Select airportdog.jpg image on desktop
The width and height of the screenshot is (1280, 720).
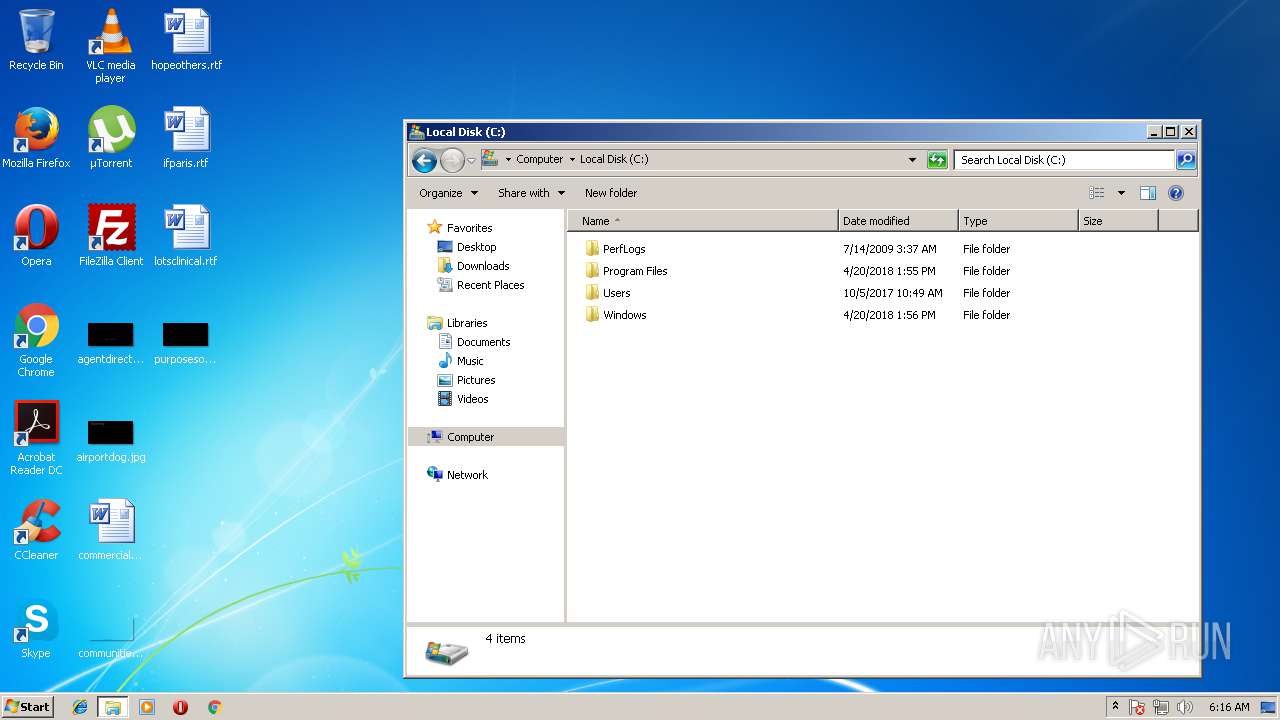pos(110,440)
